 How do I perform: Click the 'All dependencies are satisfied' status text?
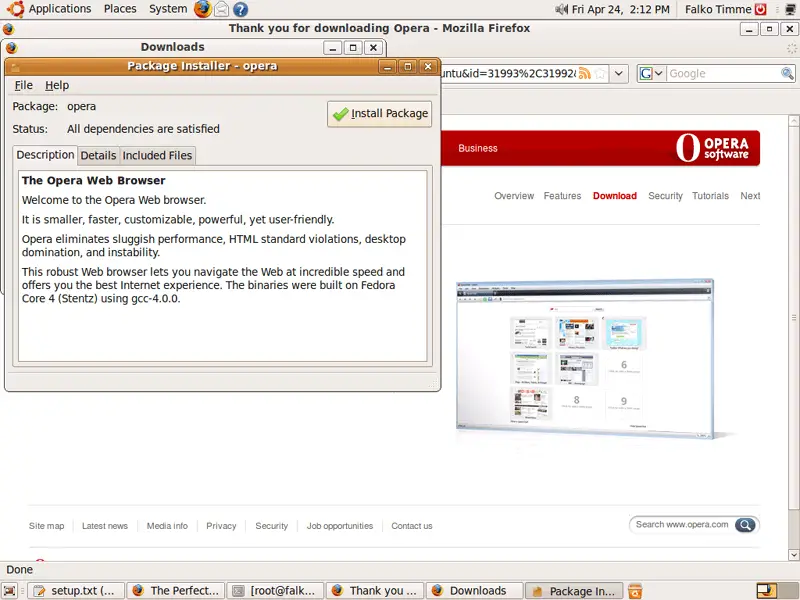[x=143, y=129]
